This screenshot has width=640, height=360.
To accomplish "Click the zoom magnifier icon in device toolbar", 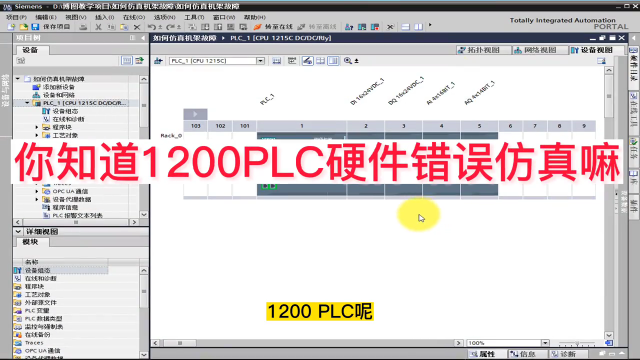I will [x=348, y=61].
